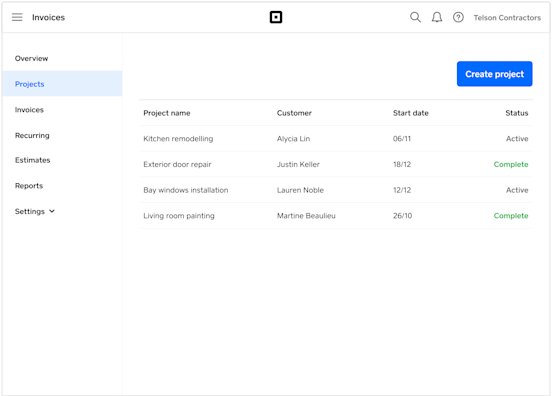This screenshot has width=552, height=396.
Task: Open Estimates in sidebar
Action: [x=32, y=160]
